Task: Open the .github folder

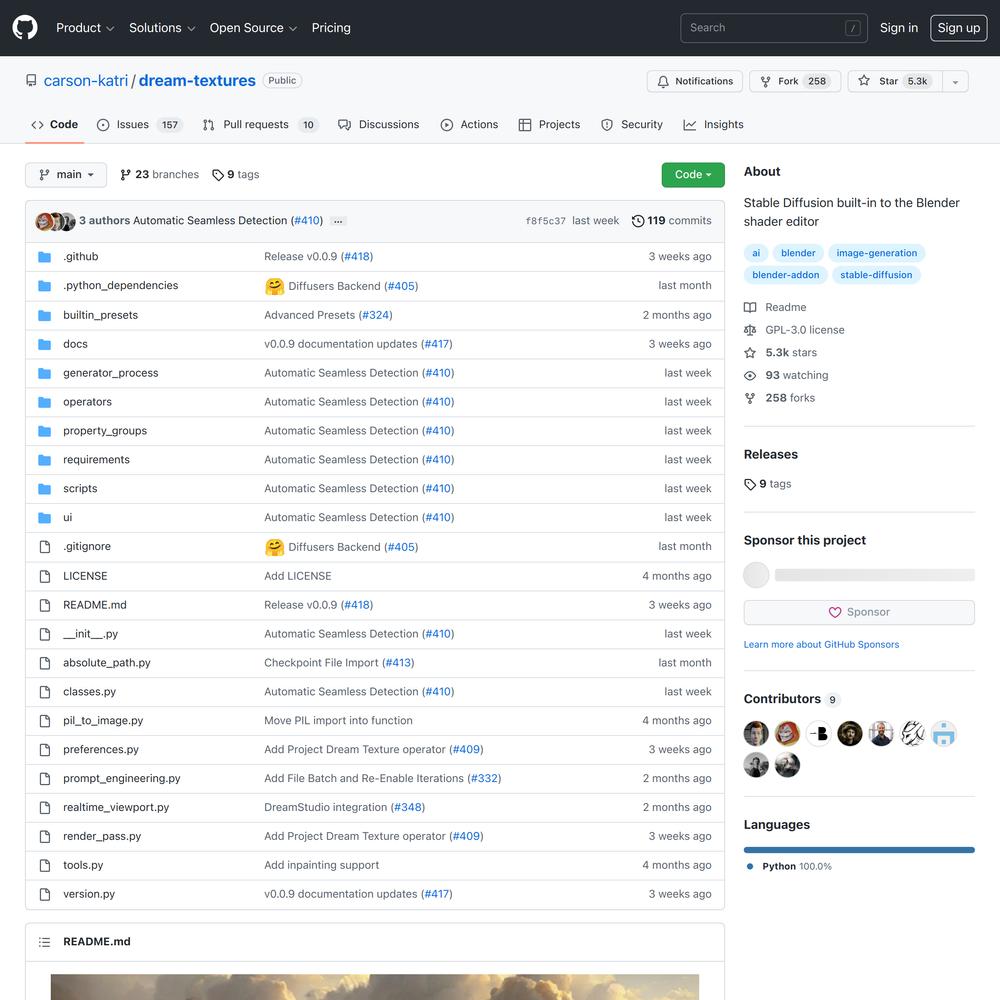Action: 80,256
